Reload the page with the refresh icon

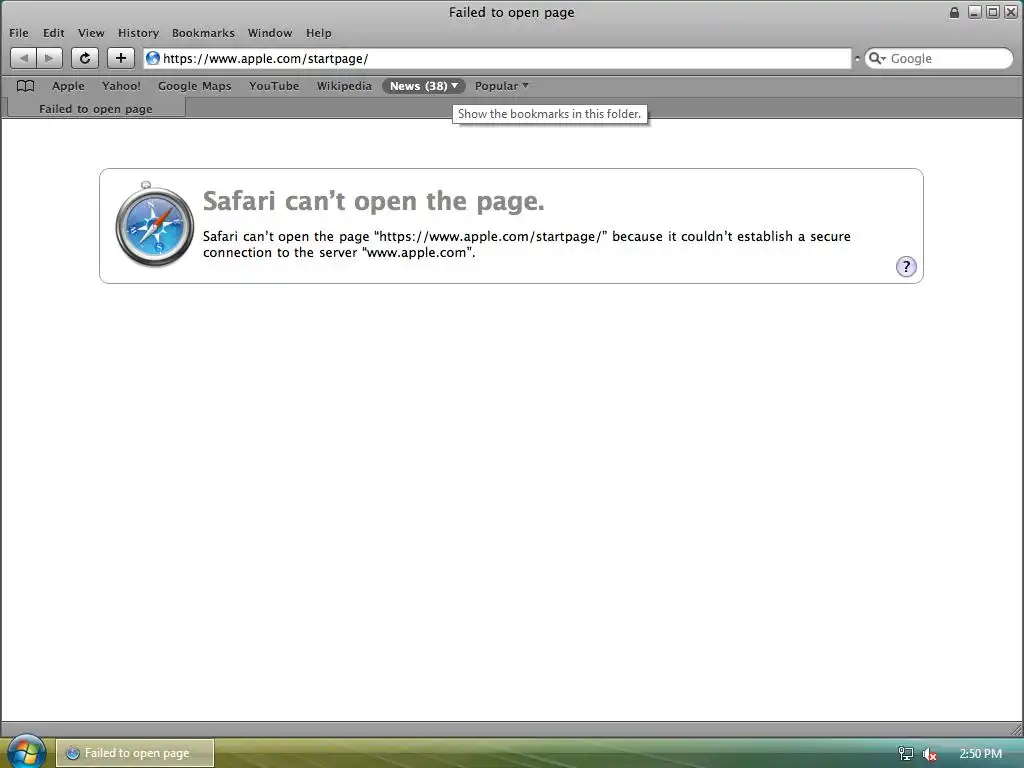(85, 58)
